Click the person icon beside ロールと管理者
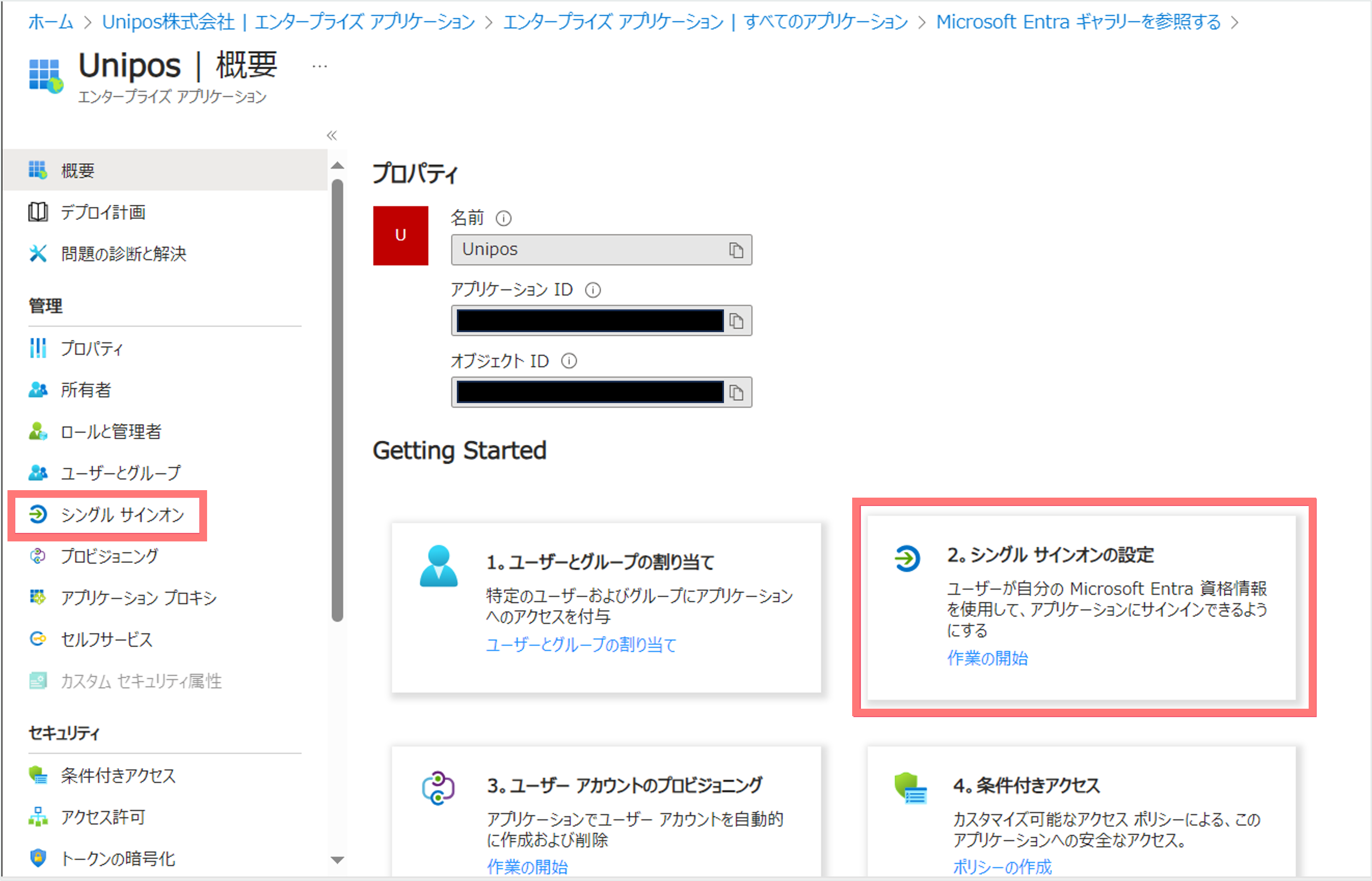Viewport: 1372px width, 881px height. pyautogui.click(x=38, y=431)
